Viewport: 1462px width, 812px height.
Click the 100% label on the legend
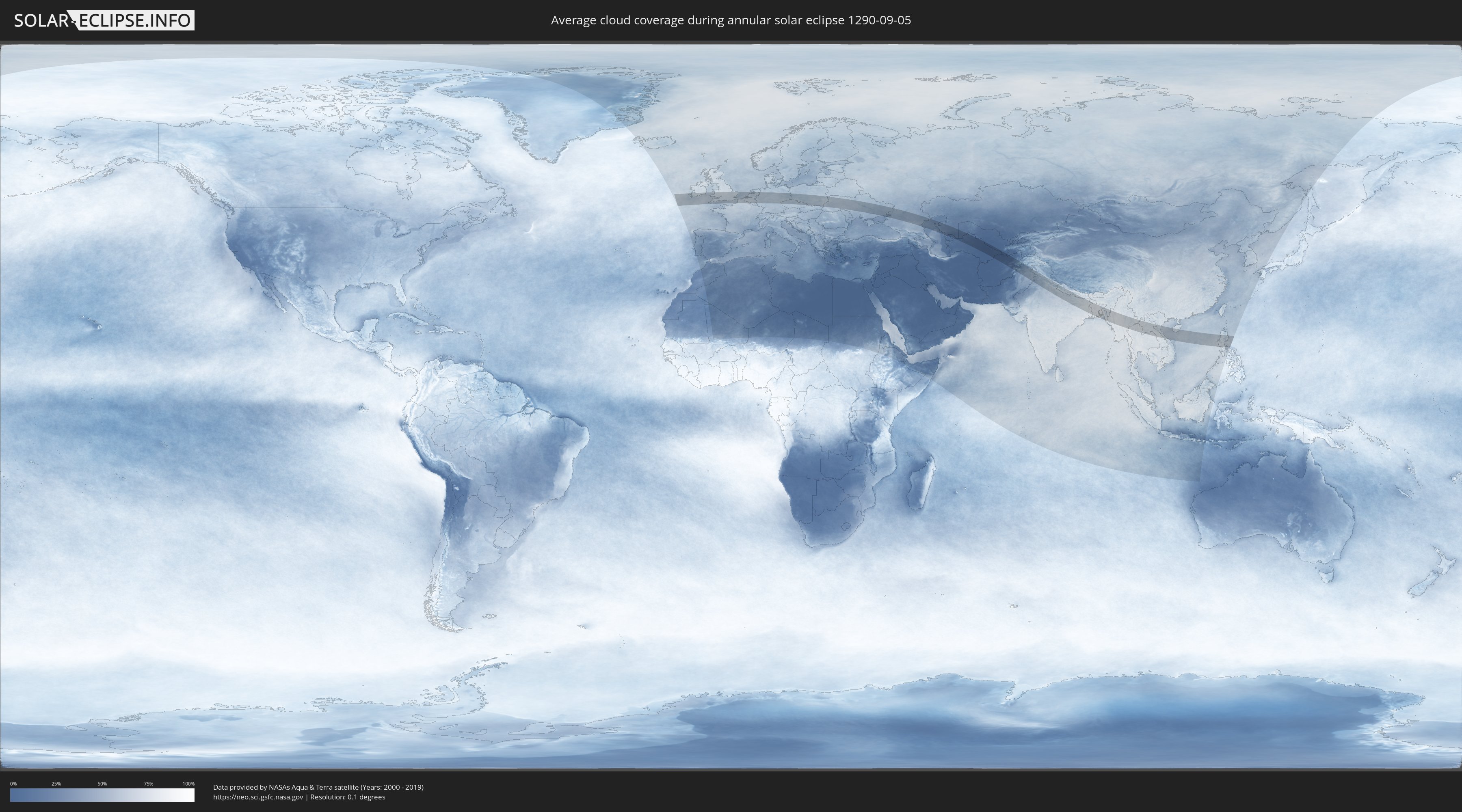click(188, 784)
